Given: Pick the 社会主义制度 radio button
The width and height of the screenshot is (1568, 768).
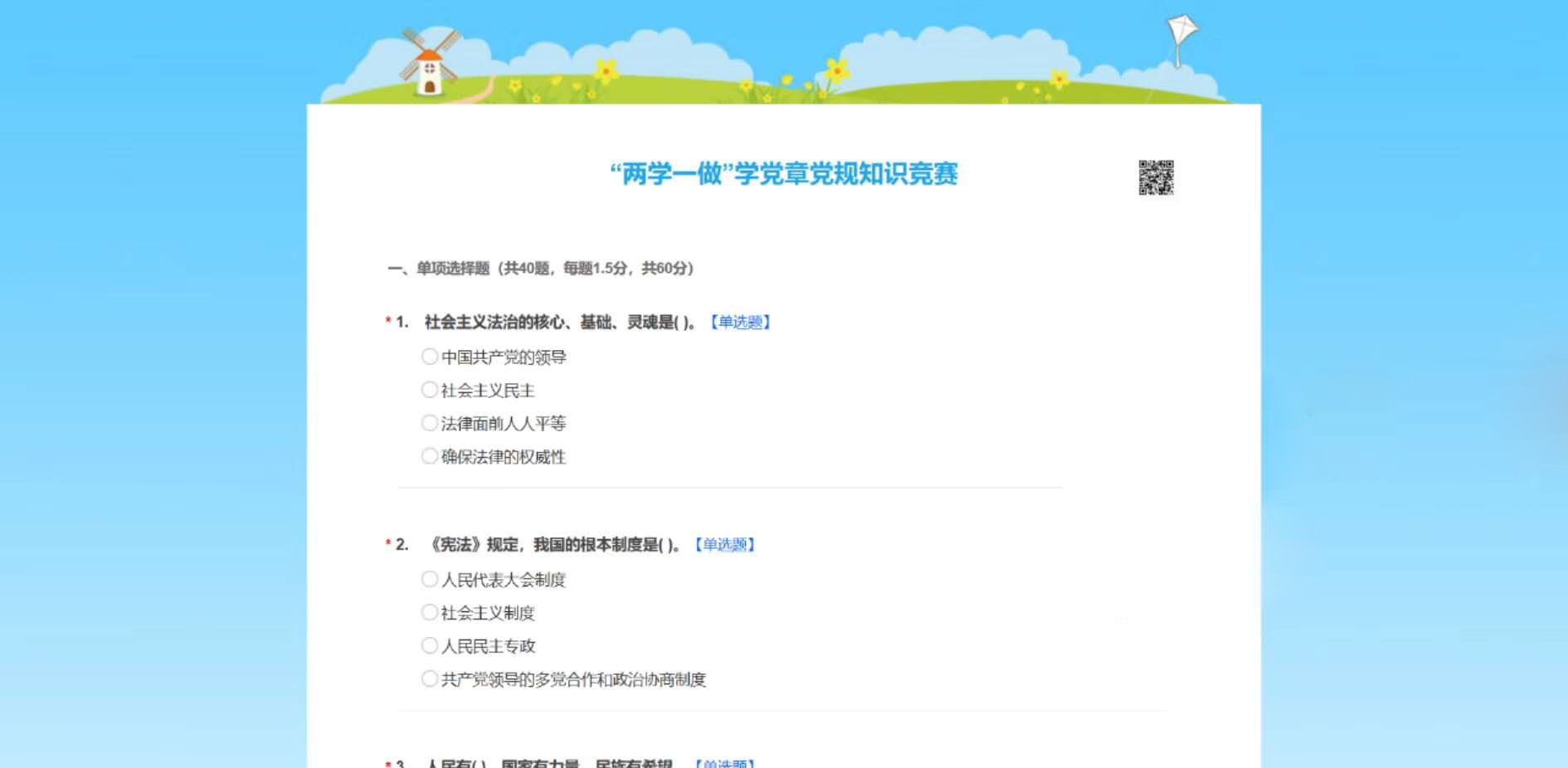Looking at the screenshot, I should [430, 612].
